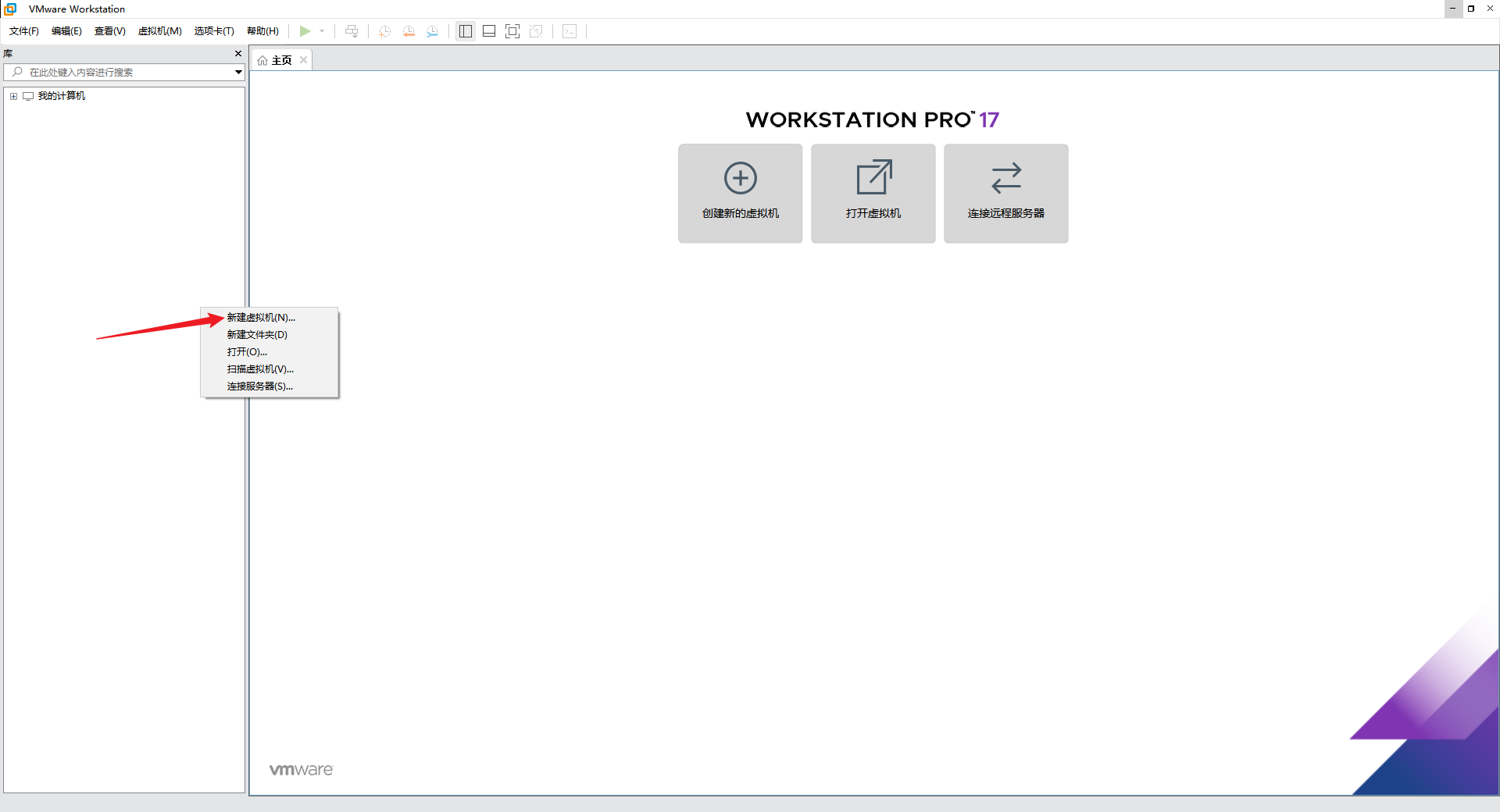Close the 主页 home tab
Image resolution: width=1500 pixels, height=812 pixels.
[x=303, y=60]
